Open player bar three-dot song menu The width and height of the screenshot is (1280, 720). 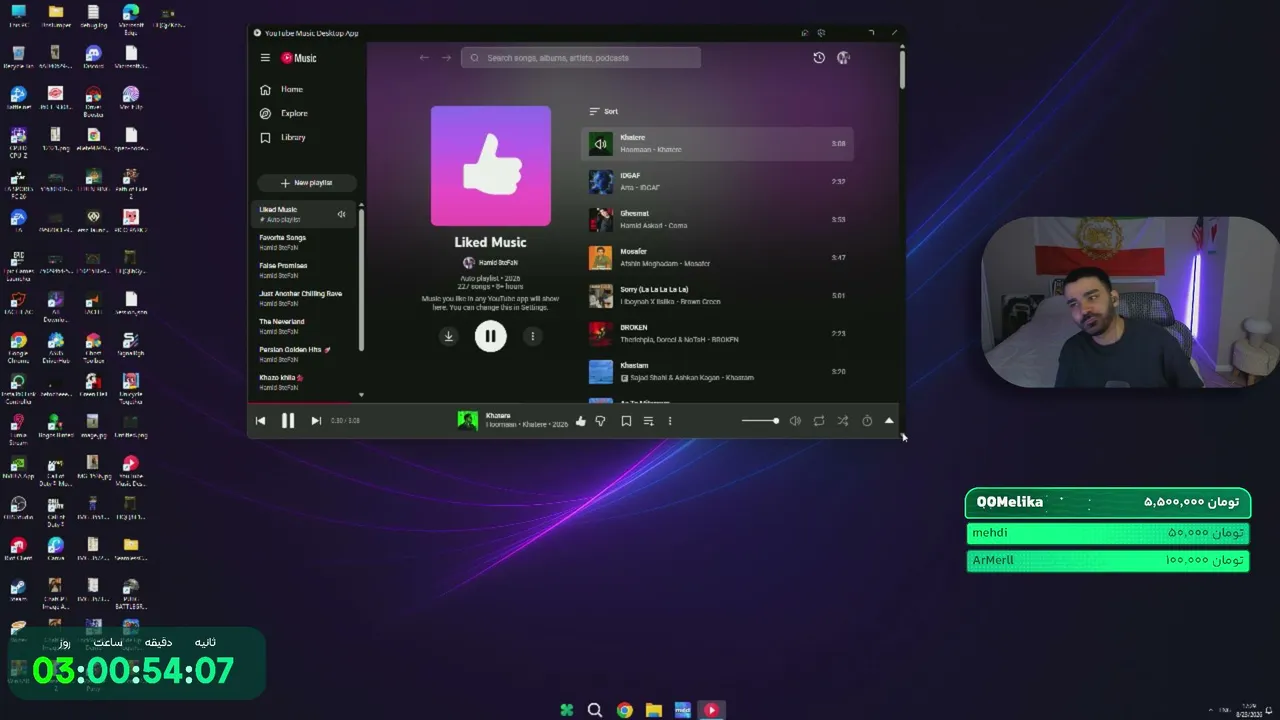click(670, 421)
